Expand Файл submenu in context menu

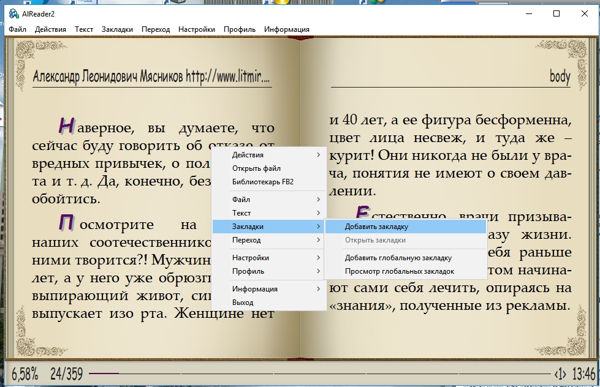pos(269,199)
